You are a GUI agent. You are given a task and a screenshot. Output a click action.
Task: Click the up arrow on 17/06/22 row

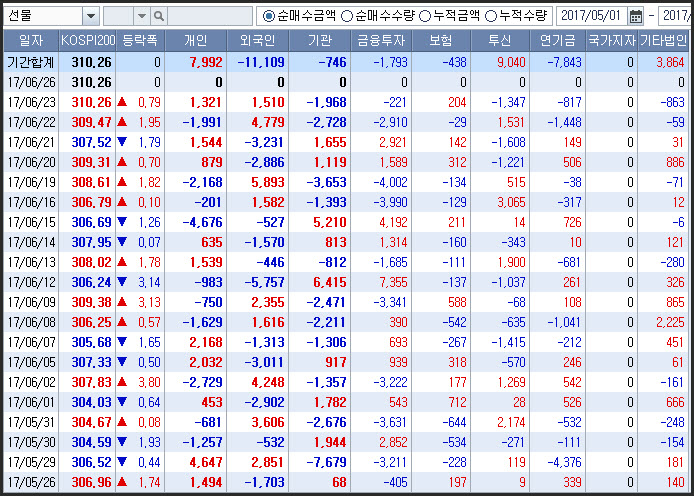click(x=122, y=122)
